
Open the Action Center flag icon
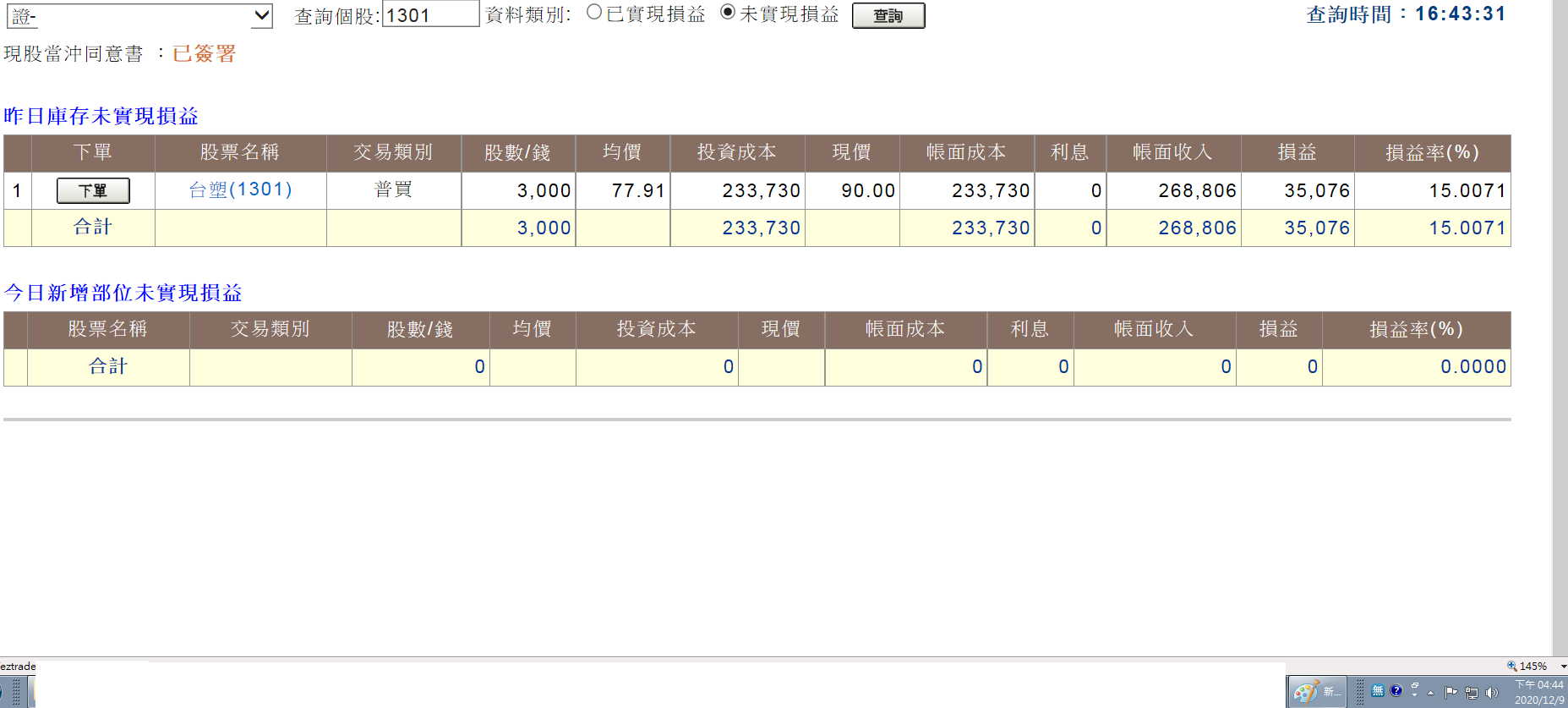point(1451,692)
